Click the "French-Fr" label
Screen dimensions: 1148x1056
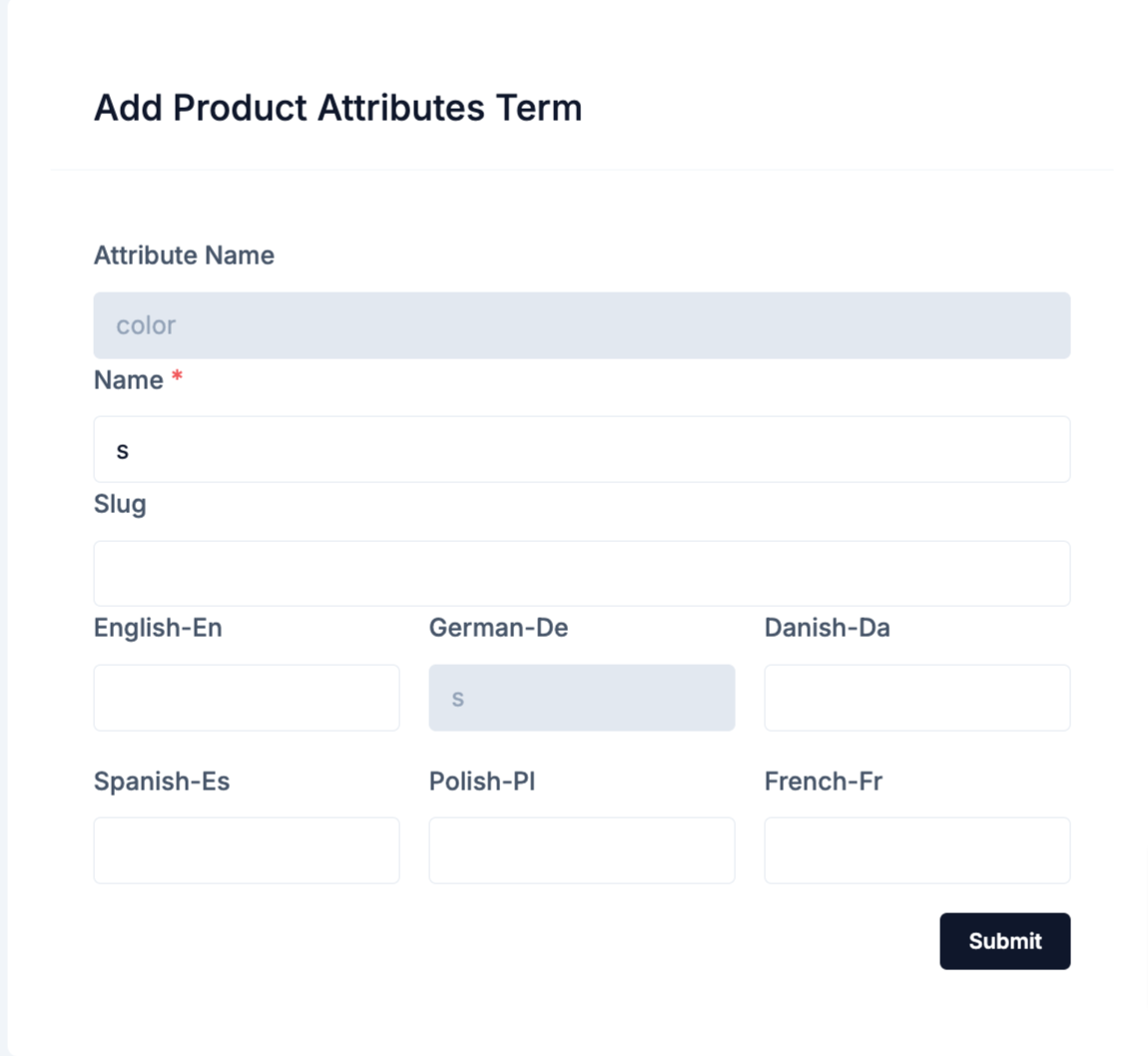tap(823, 782)
